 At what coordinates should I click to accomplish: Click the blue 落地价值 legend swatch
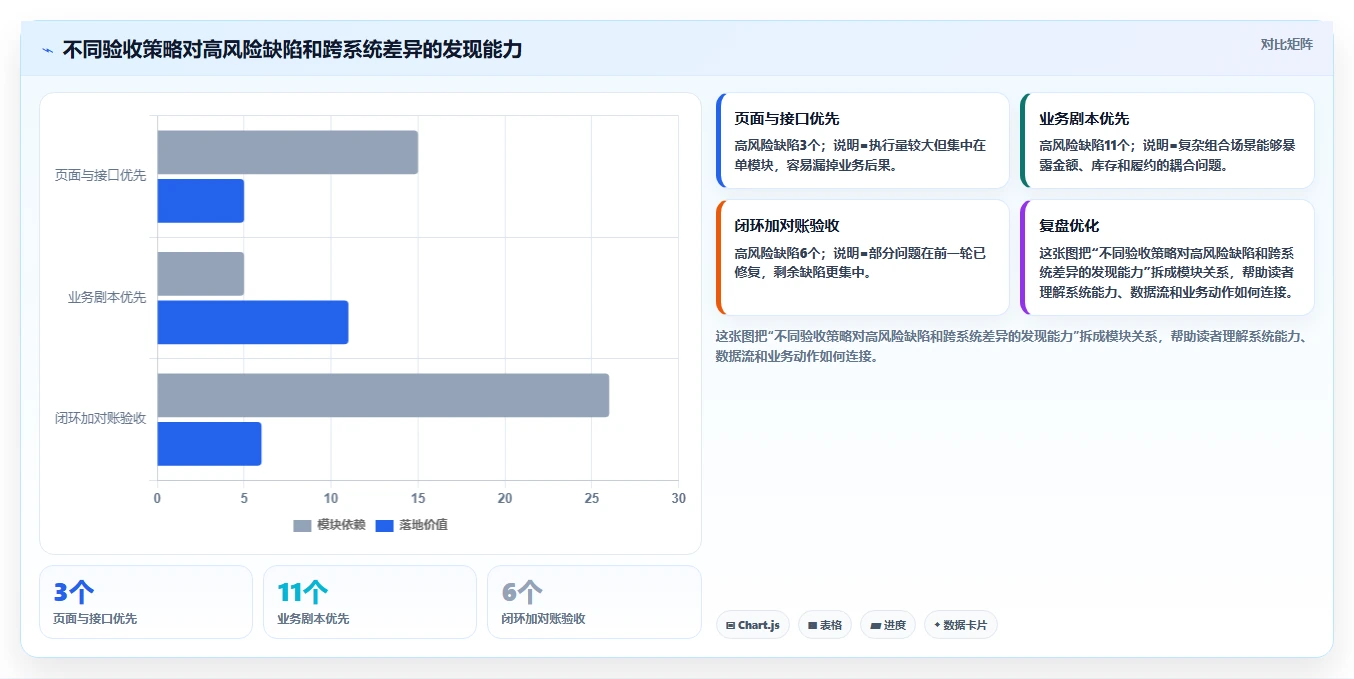click(384, 526)
